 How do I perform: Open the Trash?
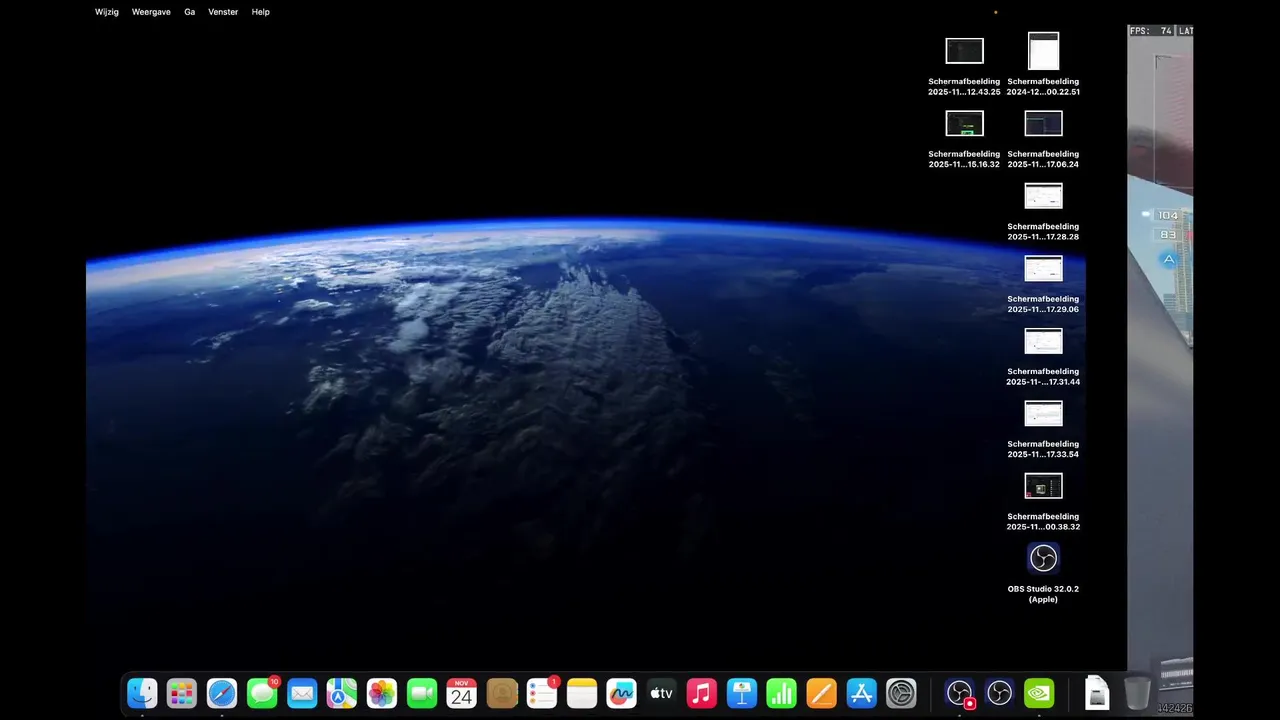1138,693
